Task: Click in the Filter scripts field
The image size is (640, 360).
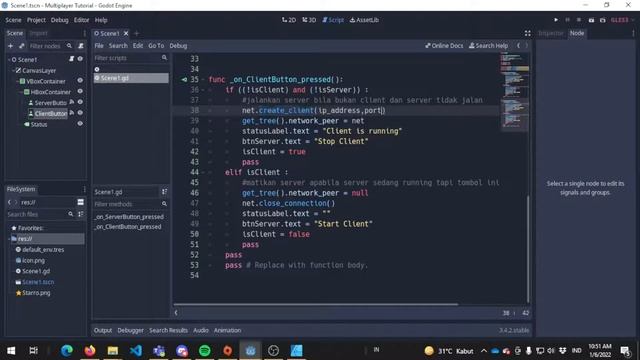Action: pos(131,58)
